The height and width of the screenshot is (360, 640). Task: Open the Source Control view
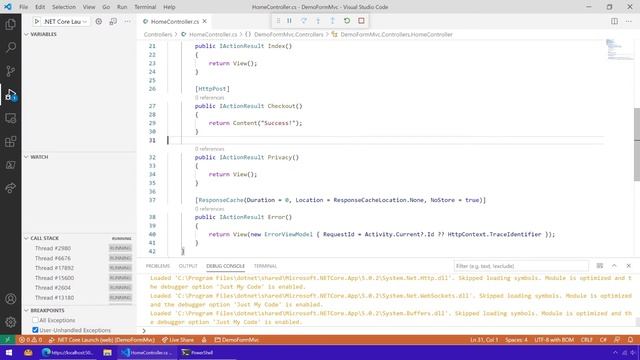click(11, 71)
